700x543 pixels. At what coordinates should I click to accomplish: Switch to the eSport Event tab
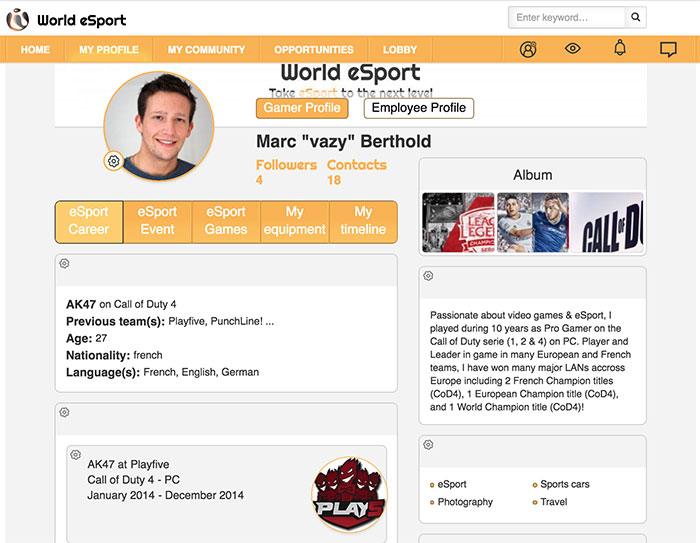coord(157,222)
